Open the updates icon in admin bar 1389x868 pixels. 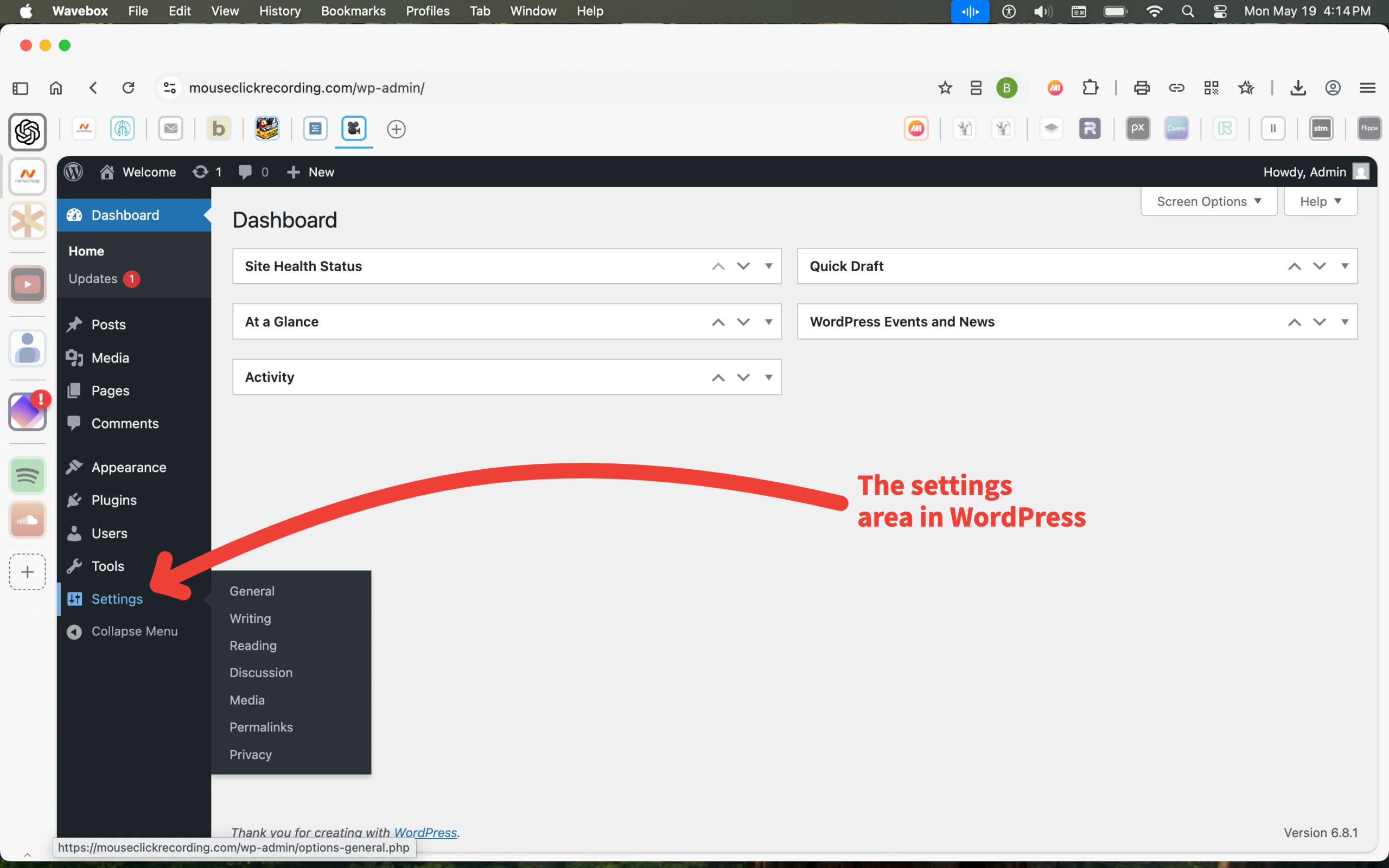tap(200, 171)
